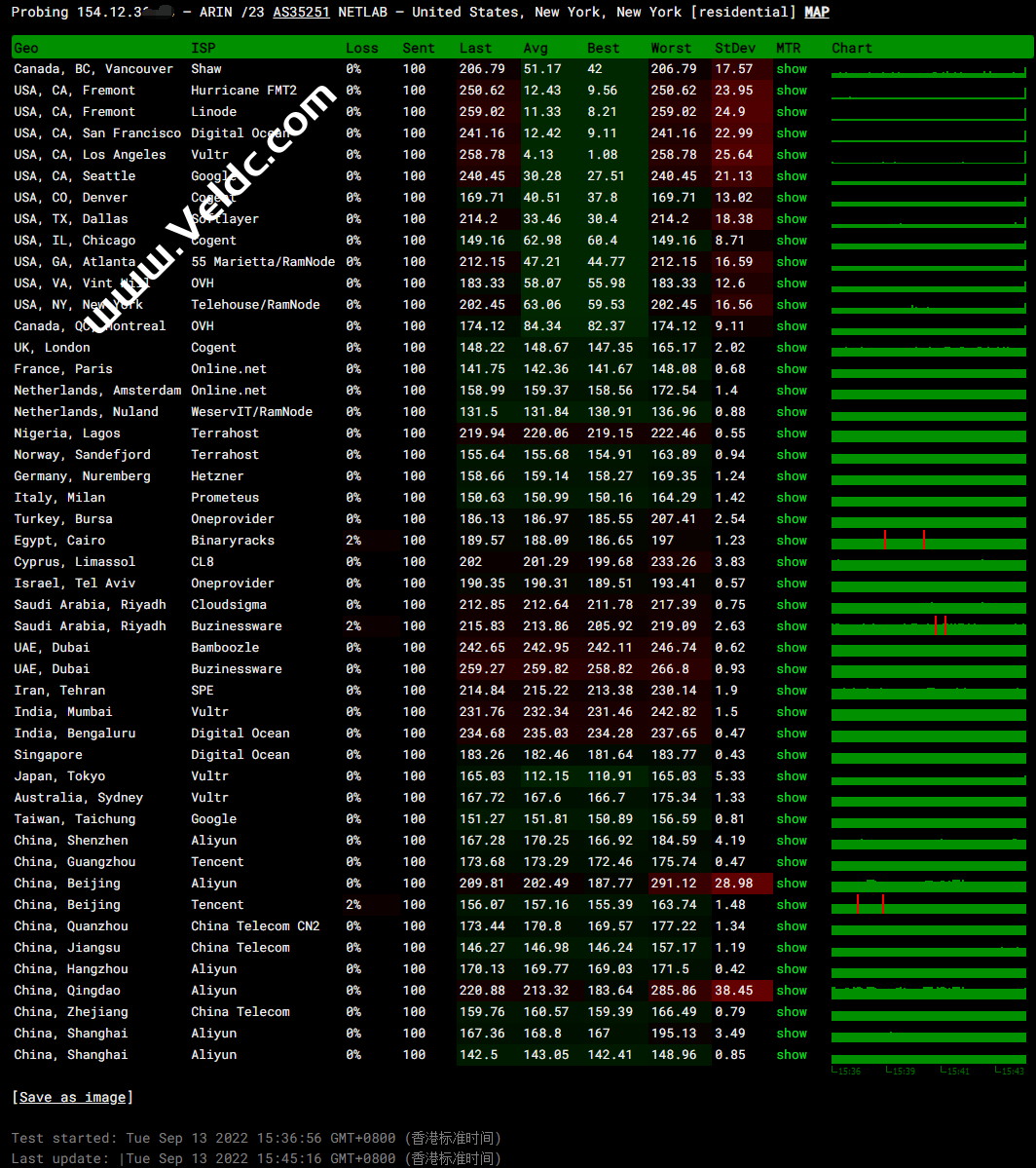Show MTR for Fremont Hurricane FMT2 row
The image size is (1036, 1168).
791,91
